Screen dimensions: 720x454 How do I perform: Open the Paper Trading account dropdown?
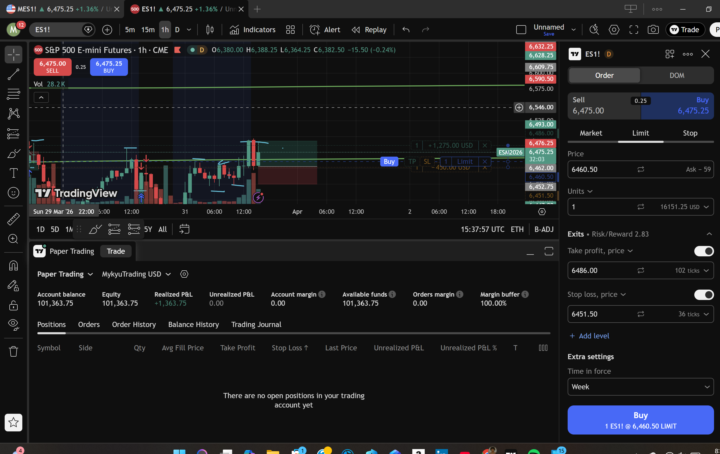65,274
